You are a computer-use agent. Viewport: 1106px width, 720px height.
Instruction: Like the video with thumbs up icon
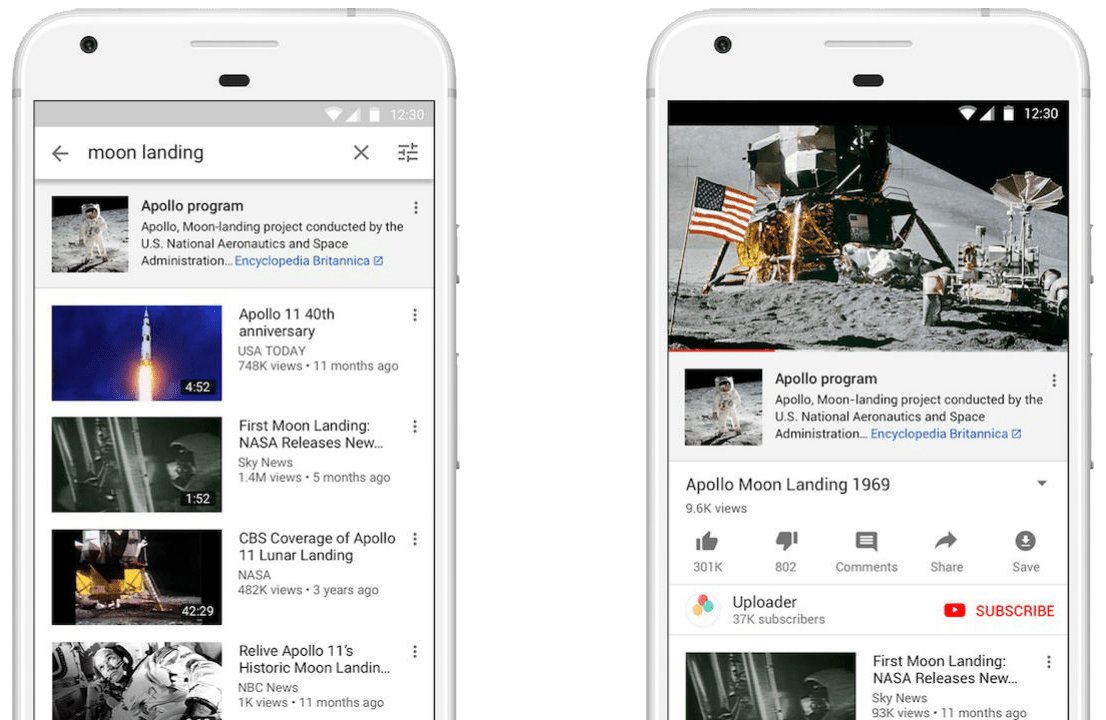click(707, 542)
